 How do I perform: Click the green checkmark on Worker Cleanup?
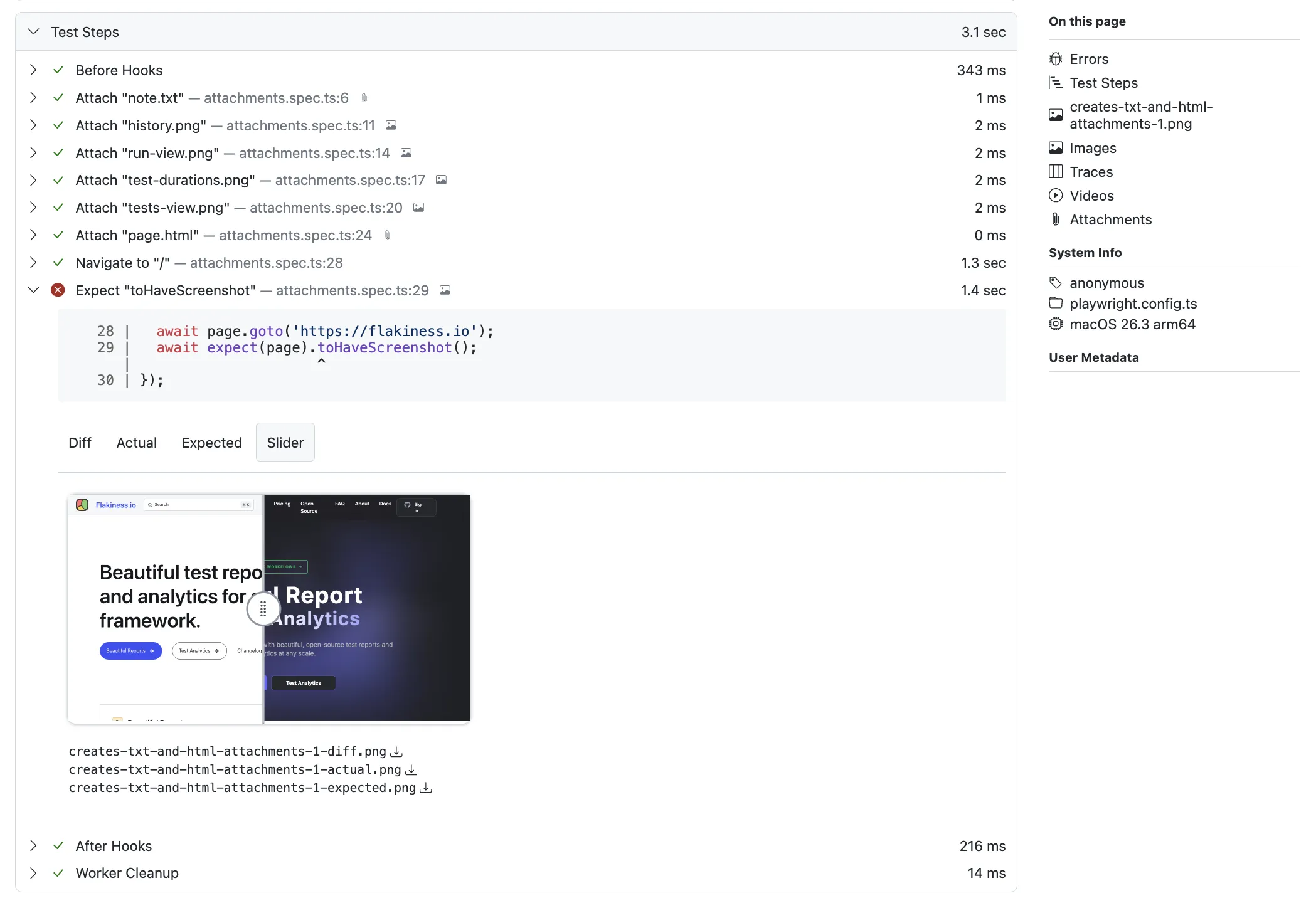(x=58, y=873)
